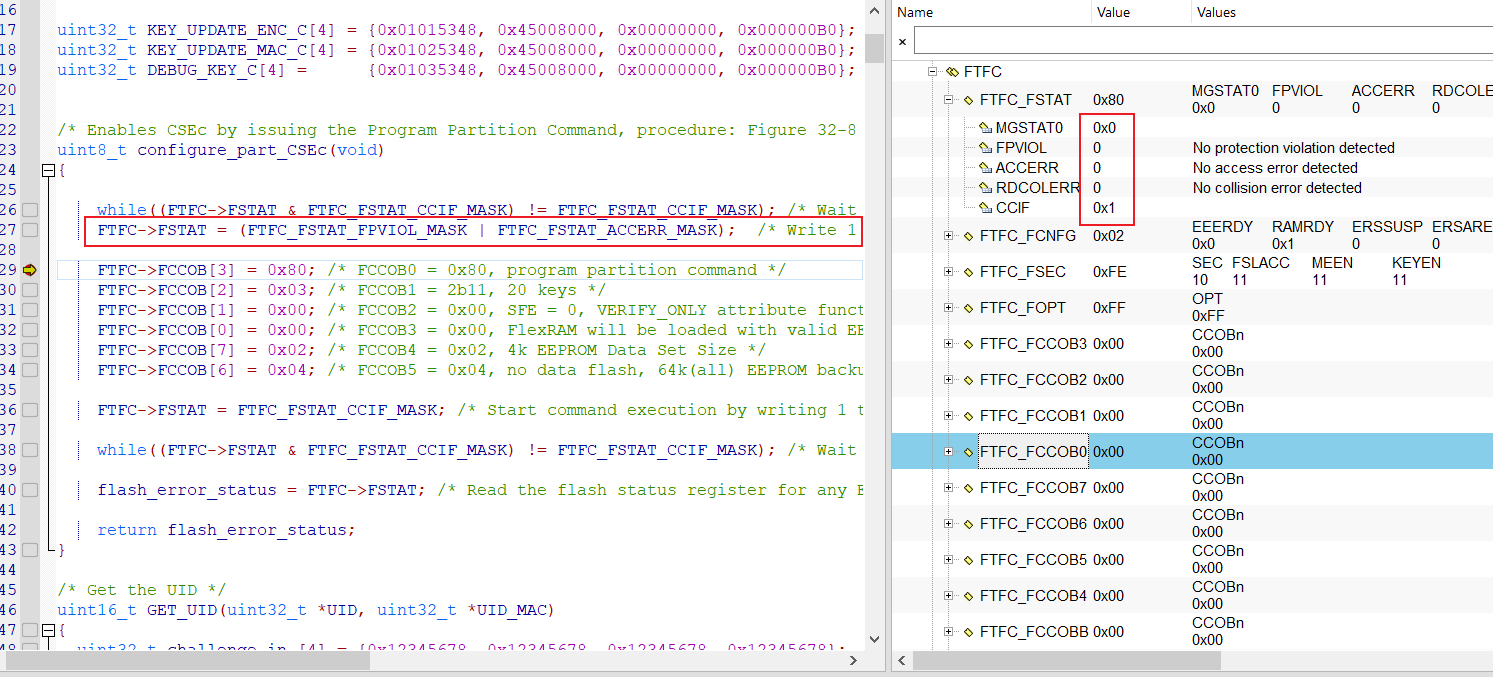
Task: Click the CCIF bitfield icon
Action: coord(985,208)
